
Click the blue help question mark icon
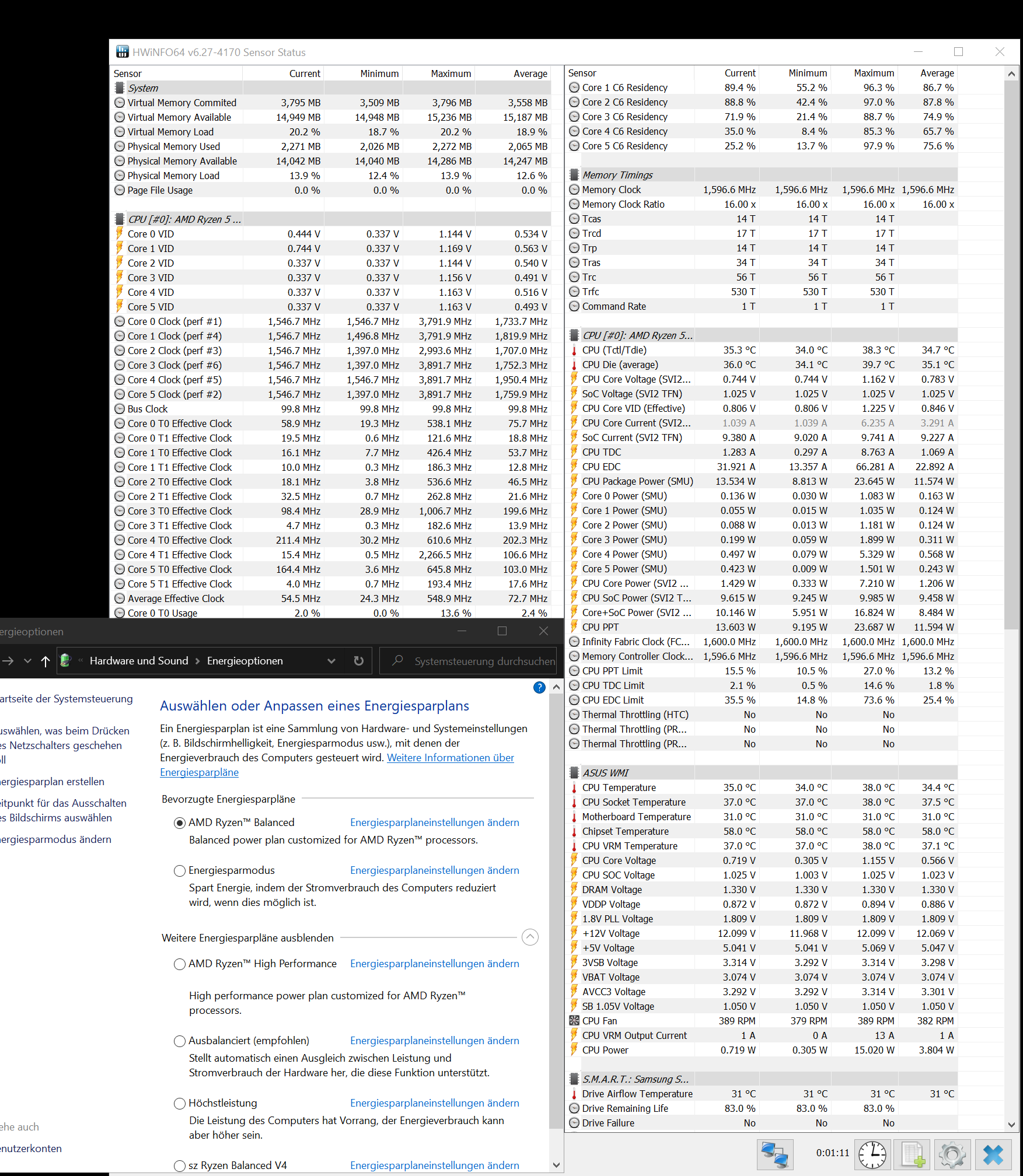pyautogui.click(x=539, y=687)
